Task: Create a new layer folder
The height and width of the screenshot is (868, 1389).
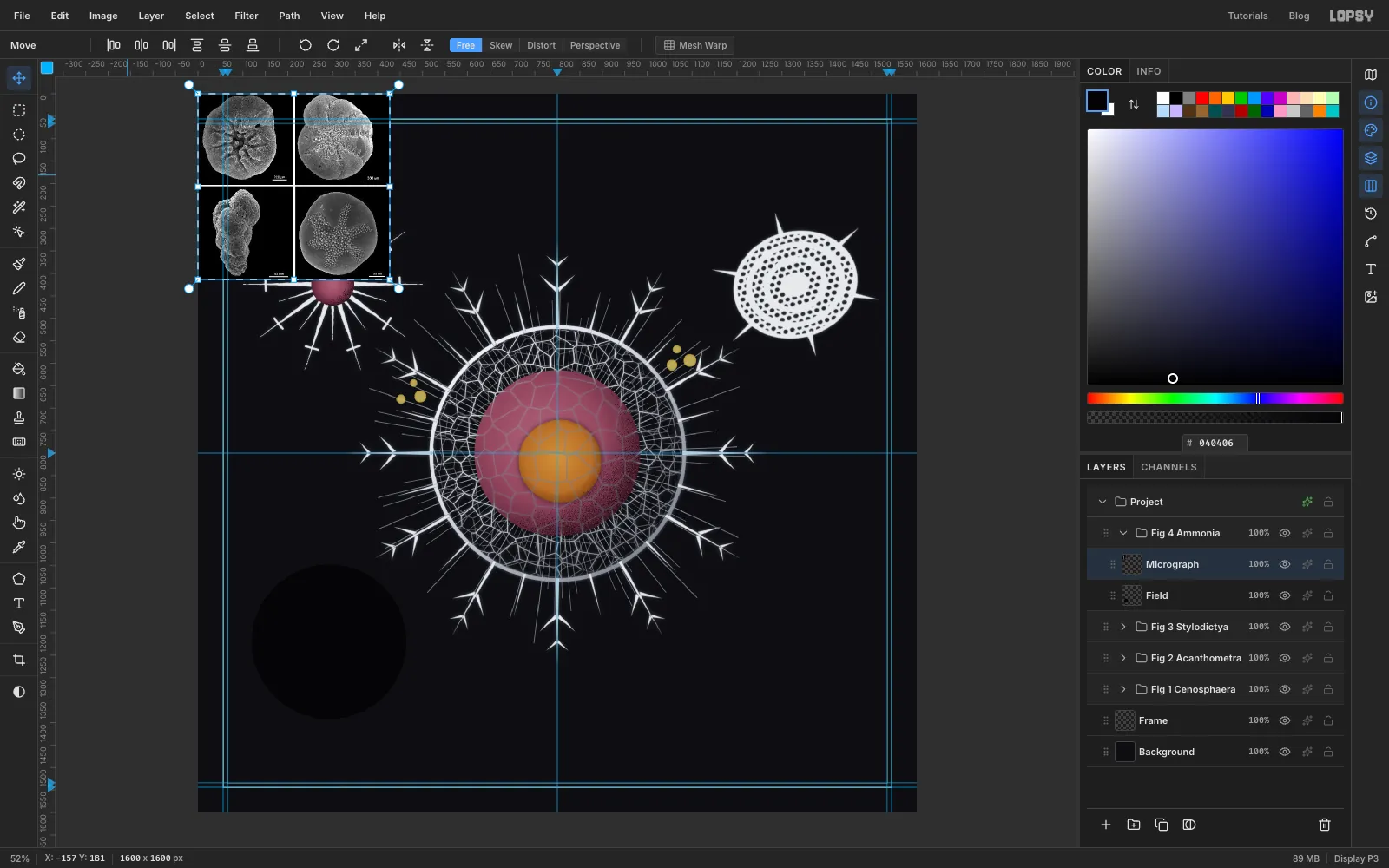Action: (x=1134, y=825)
